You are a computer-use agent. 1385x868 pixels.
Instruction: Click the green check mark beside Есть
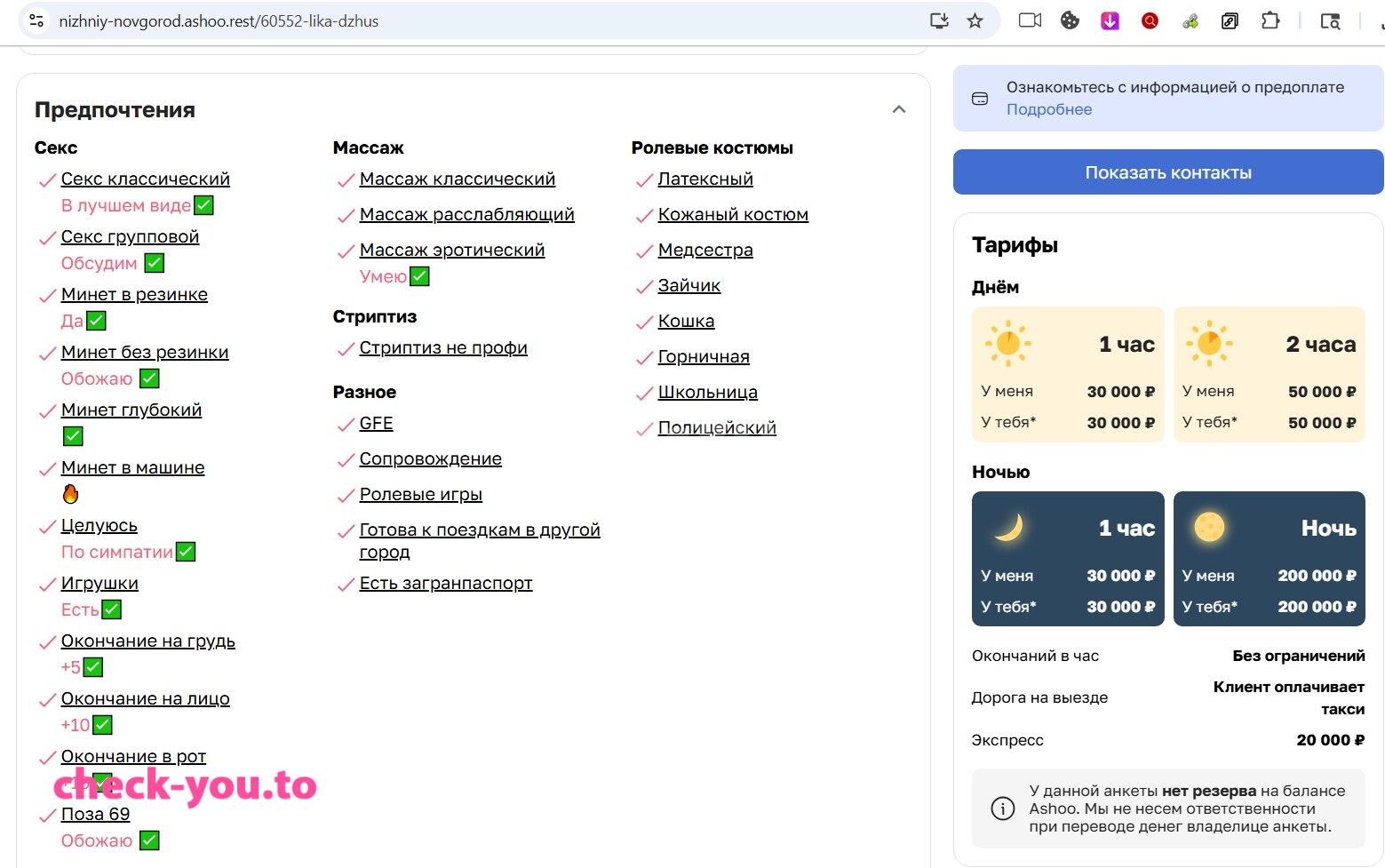112,609
